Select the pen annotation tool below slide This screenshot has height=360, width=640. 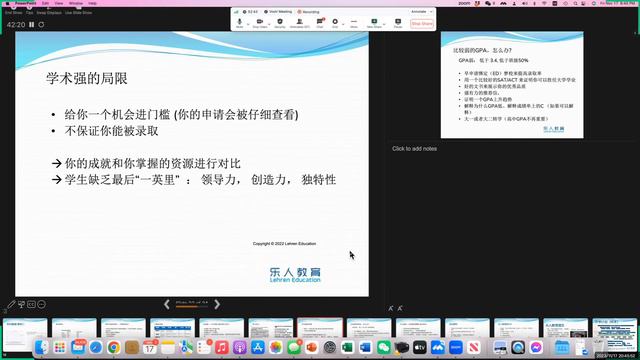click(11, 304)
